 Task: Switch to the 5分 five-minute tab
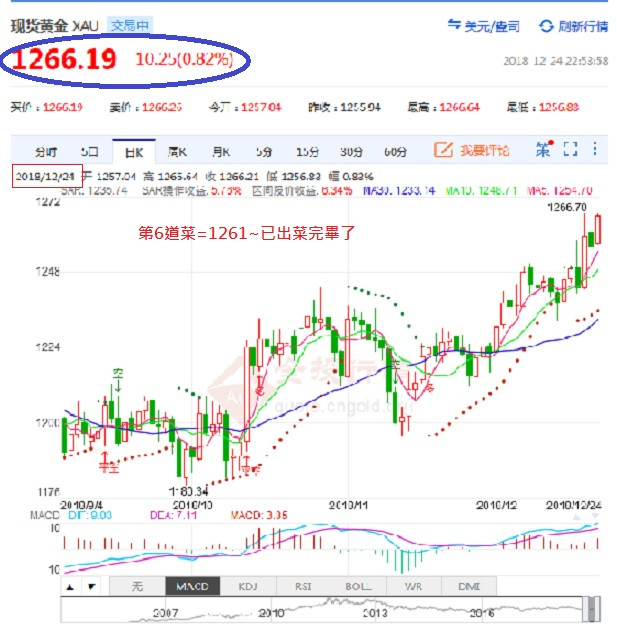click(264, 152)
